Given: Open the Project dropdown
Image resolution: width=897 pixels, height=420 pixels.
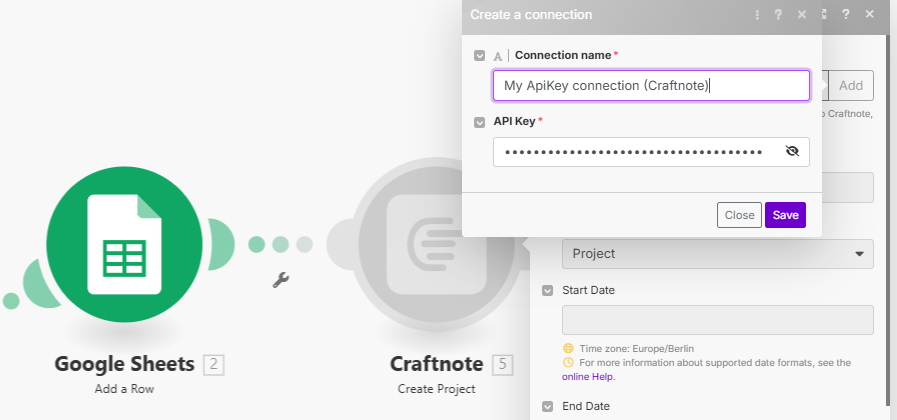Looking at the screenshot, I should point(717,254).
